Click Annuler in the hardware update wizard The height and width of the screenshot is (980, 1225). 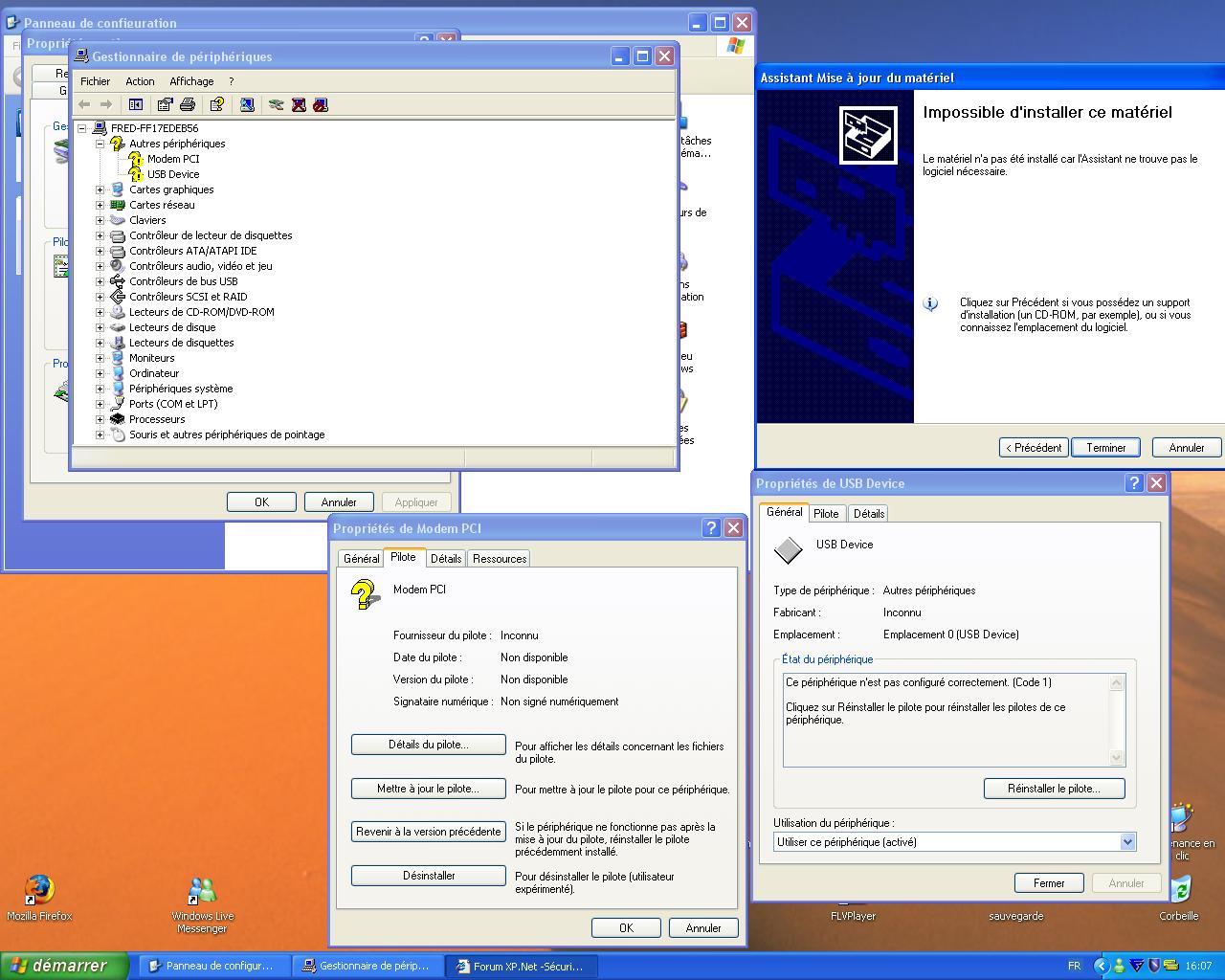(x=1187, y=448)
